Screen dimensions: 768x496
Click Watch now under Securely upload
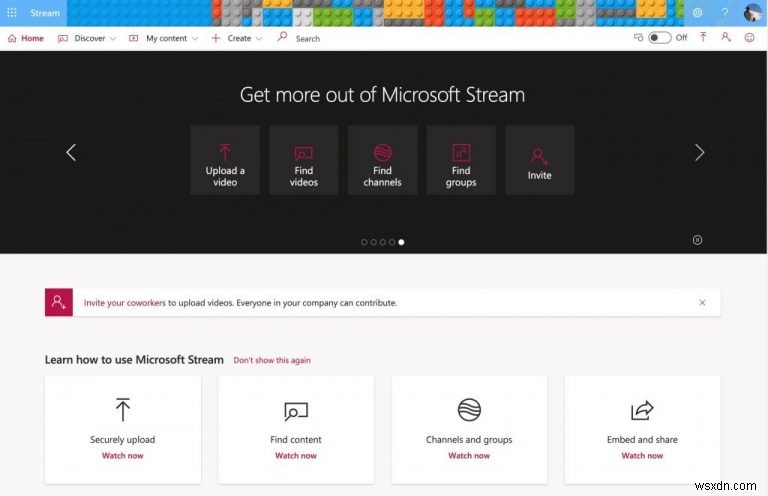122,455
